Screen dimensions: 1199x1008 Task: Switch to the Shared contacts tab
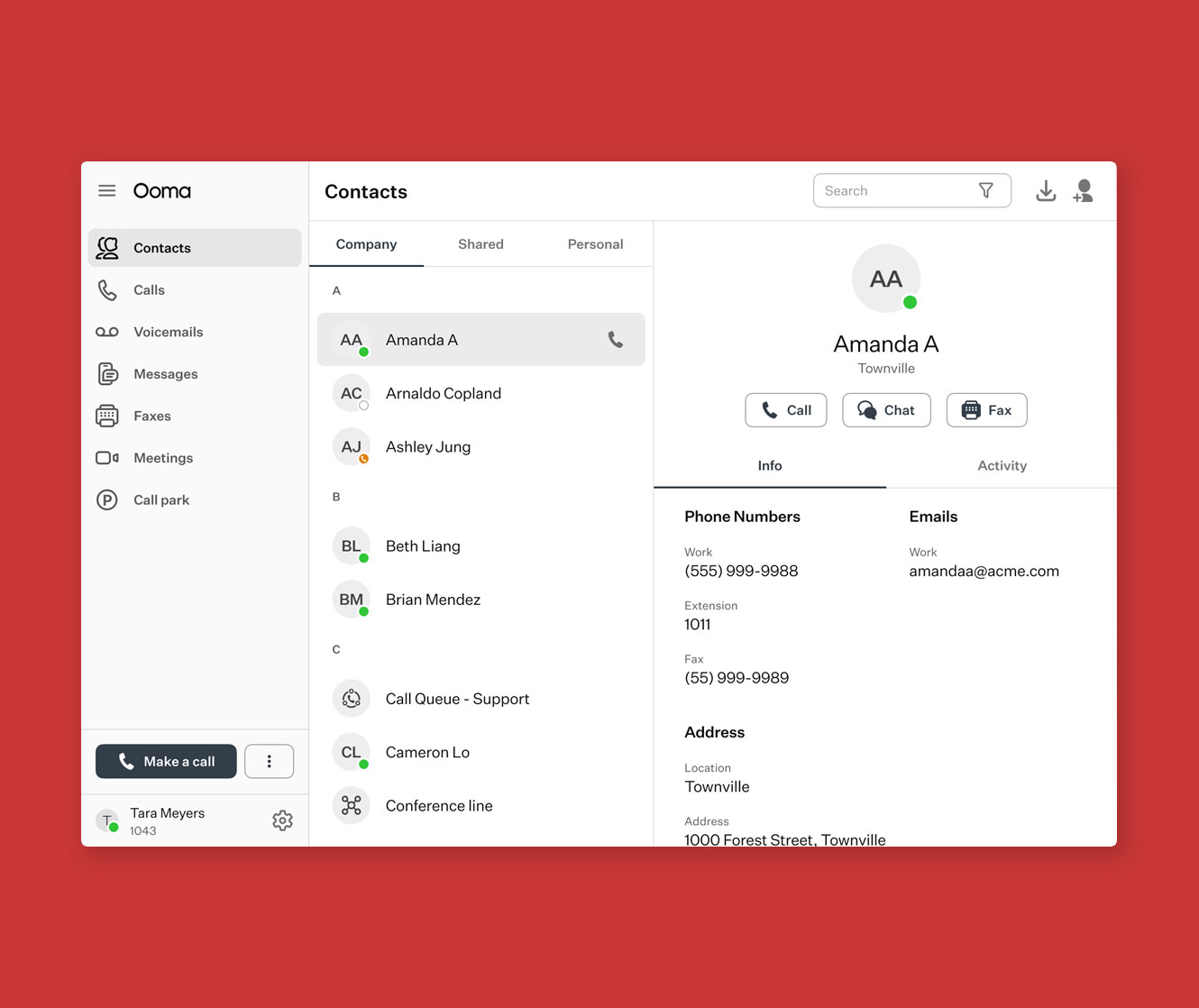coord(481,244)
